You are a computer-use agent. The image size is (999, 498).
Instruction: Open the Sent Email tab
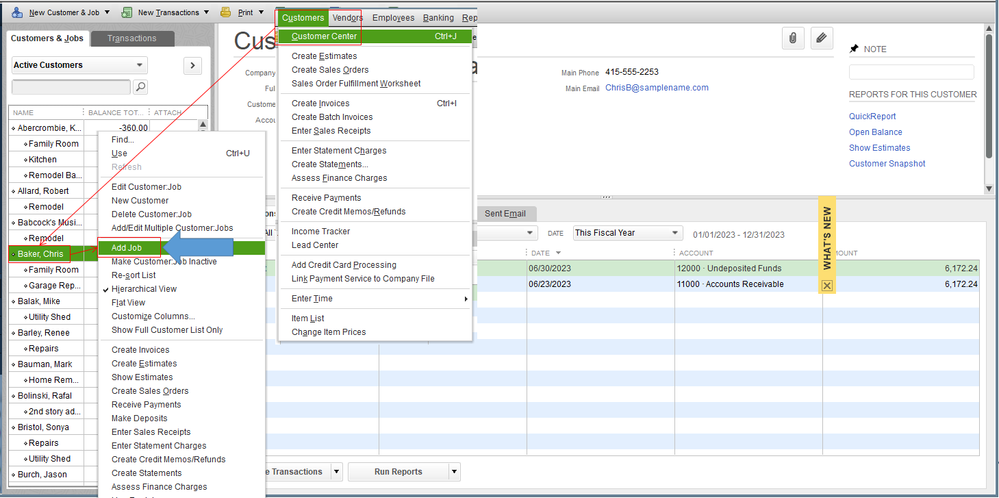point(505,214)
